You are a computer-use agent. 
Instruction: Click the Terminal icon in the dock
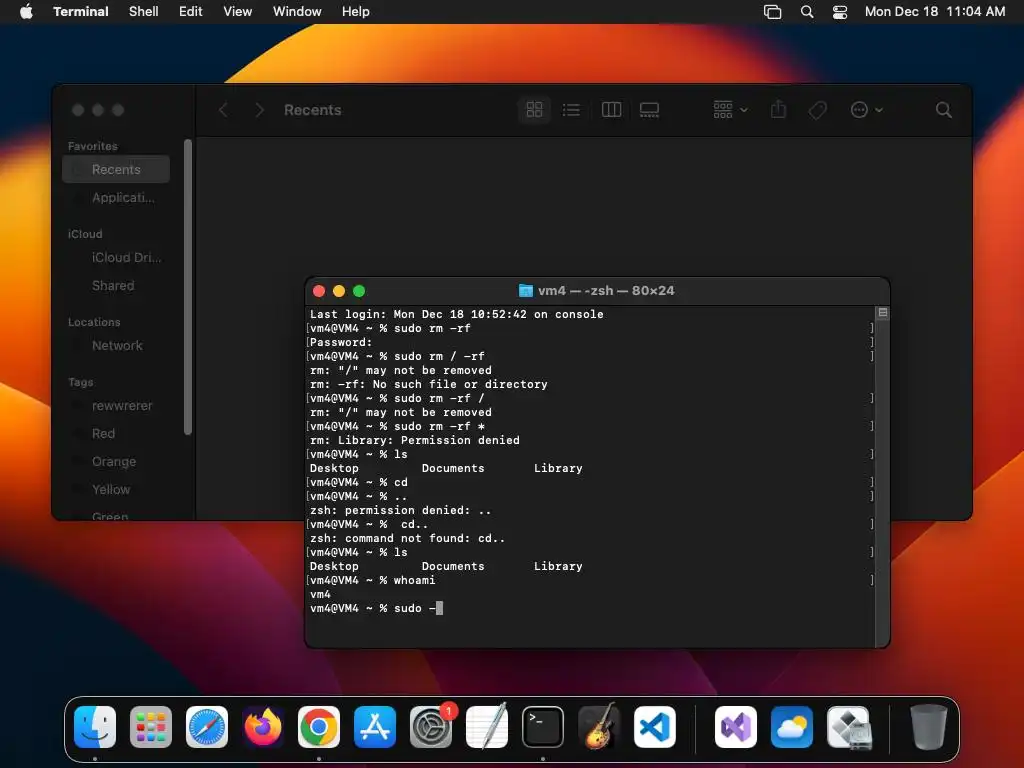543,727
